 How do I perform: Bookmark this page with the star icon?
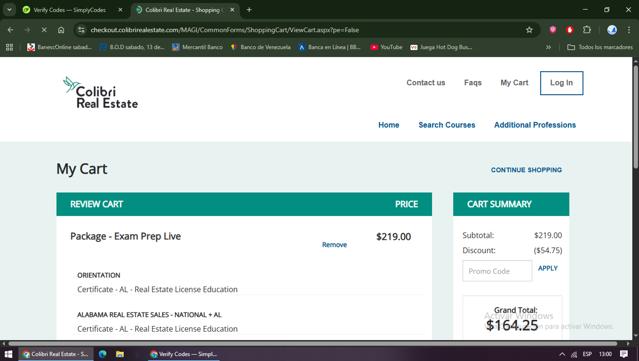[529, 30]
